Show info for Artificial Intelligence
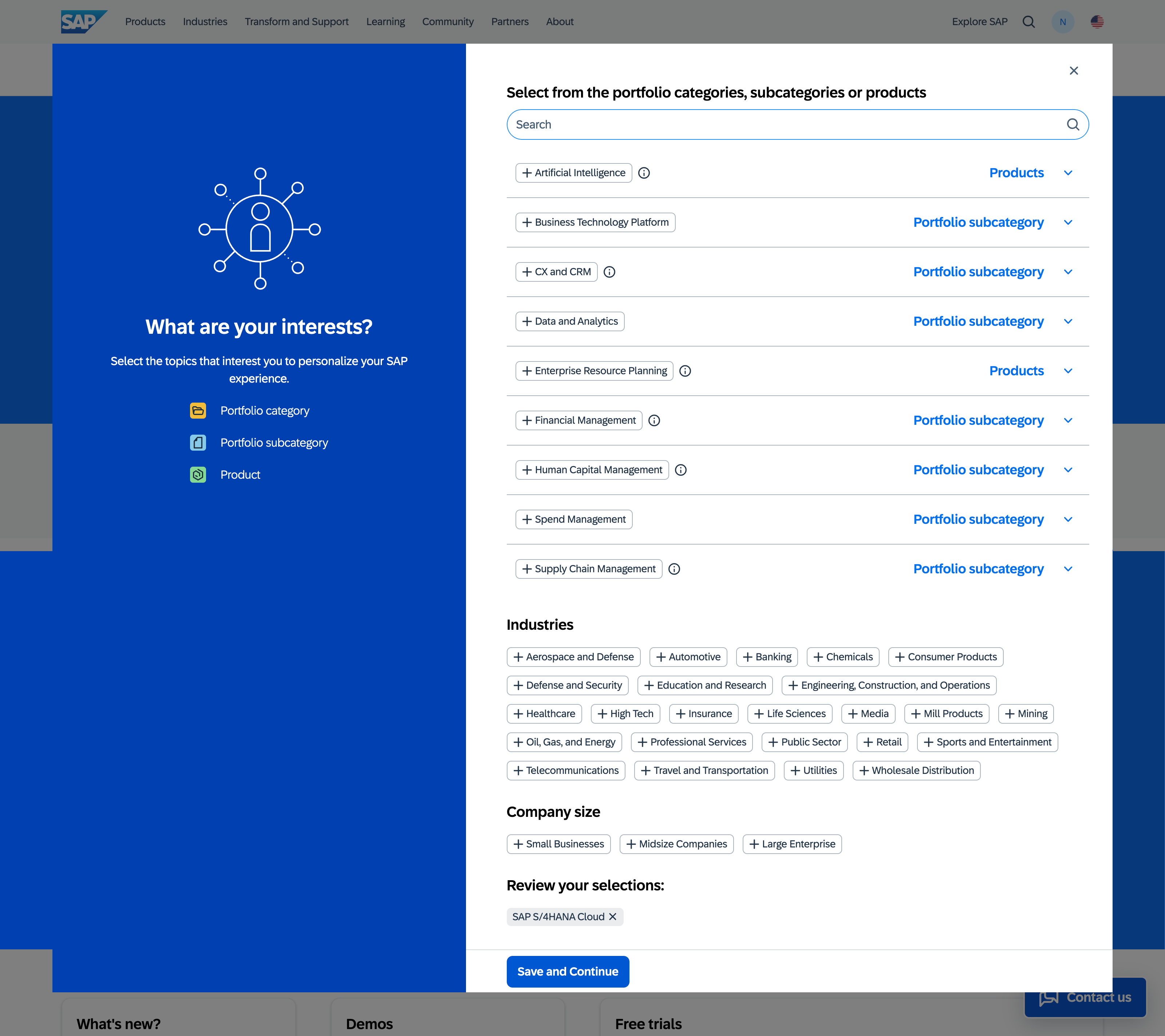Image resolution: width=1165 pixels, height=1036 pixels. click(x=644, y=173)
